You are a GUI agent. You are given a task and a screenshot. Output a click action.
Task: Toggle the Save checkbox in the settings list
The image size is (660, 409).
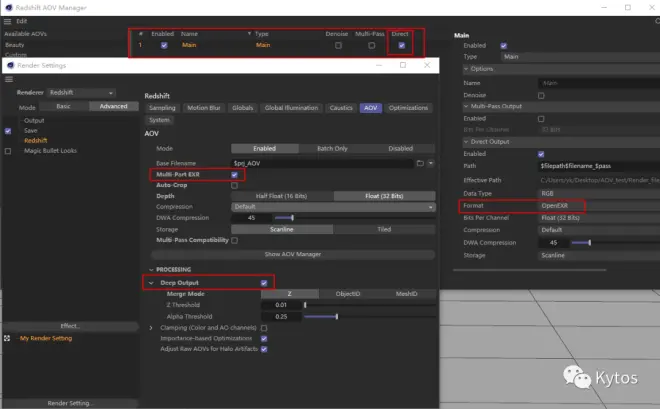[x=8, y=131]
